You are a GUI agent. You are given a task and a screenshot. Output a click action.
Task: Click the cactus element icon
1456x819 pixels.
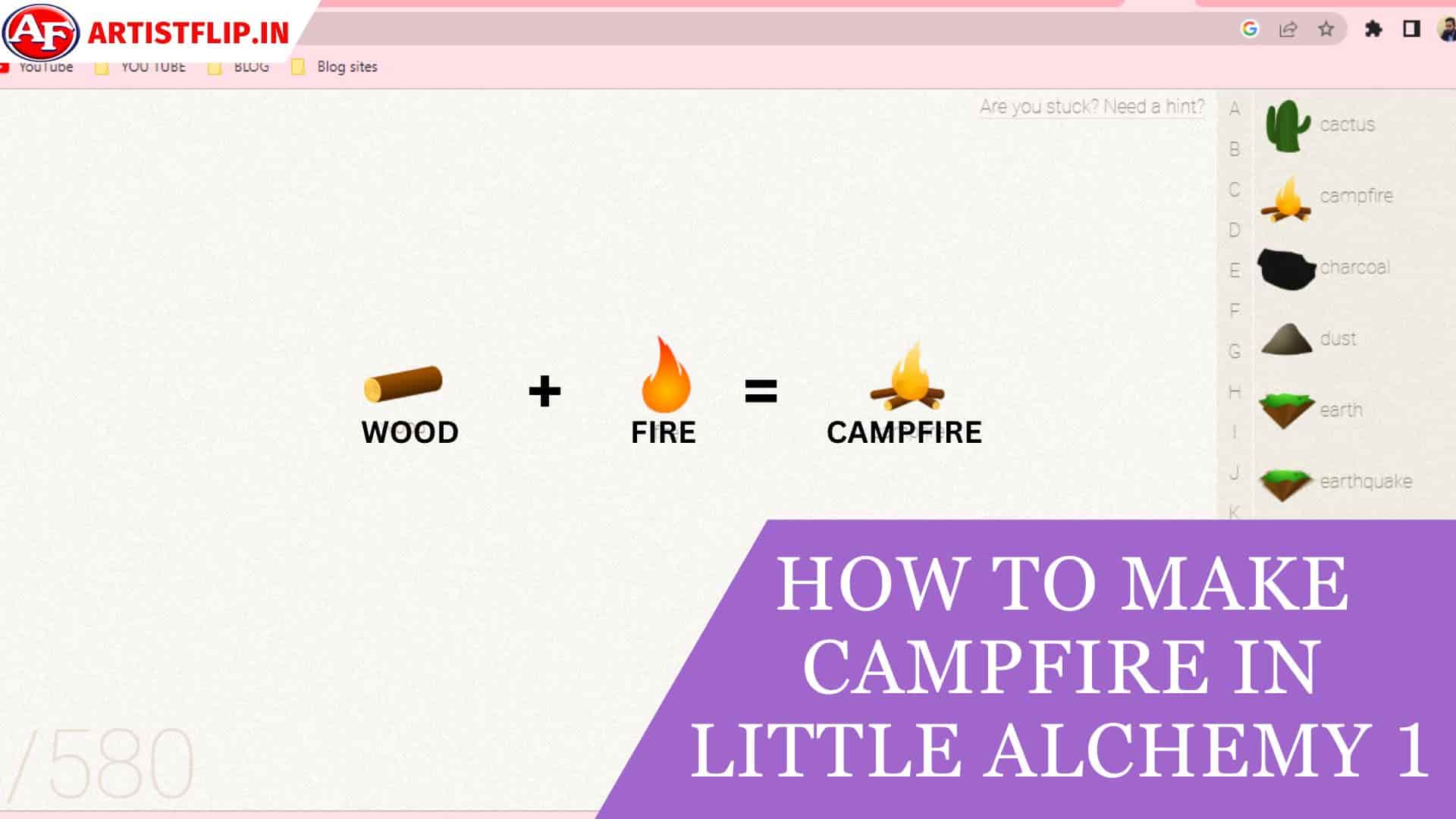click(1287, 125)
